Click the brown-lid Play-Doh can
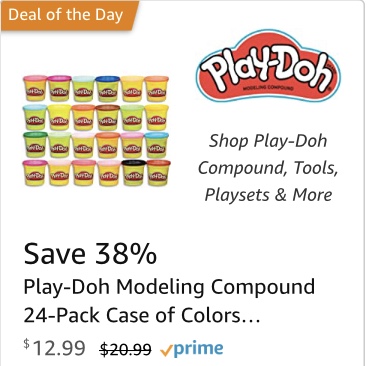Viewport: 379px width, 366px height. click(x=108, y=117)
